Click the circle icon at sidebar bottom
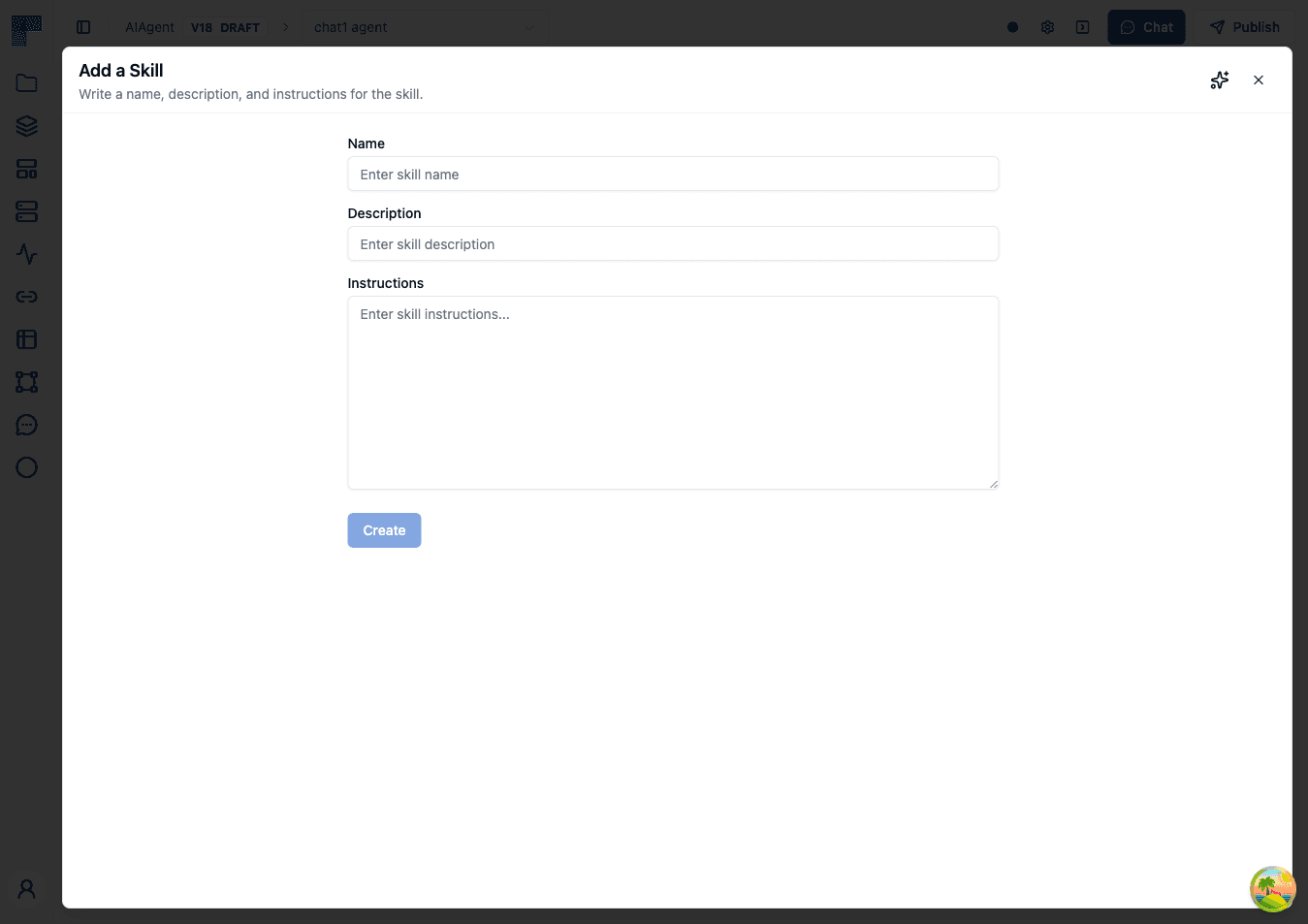 click(26, 467)
